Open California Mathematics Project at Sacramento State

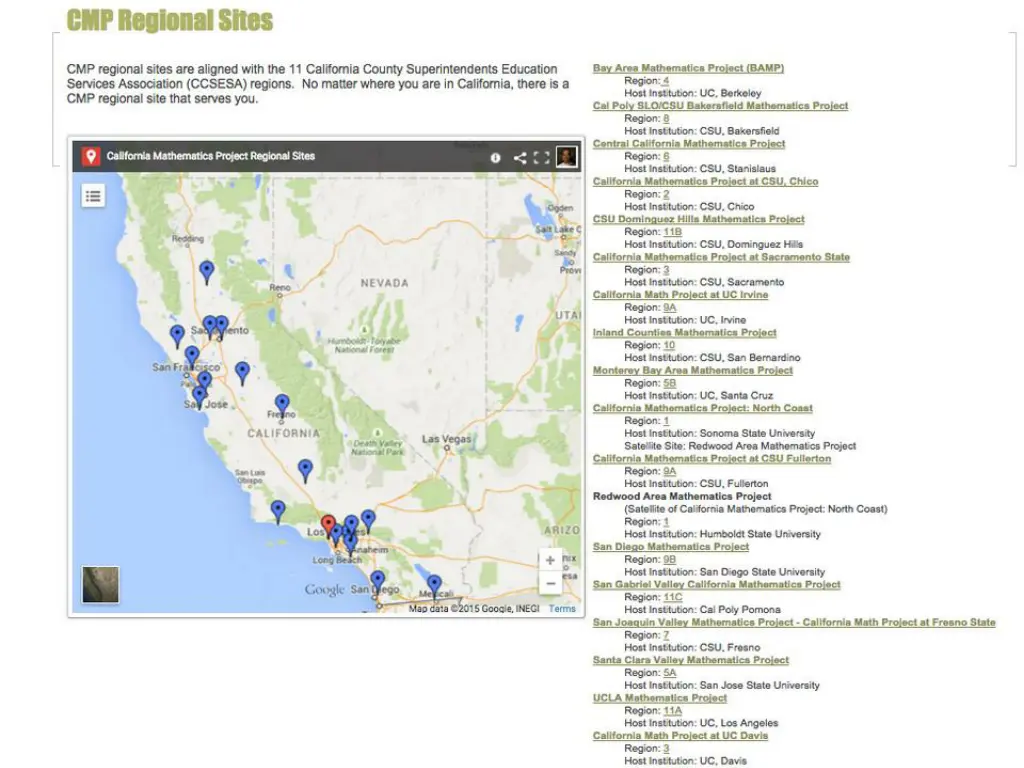722,257
